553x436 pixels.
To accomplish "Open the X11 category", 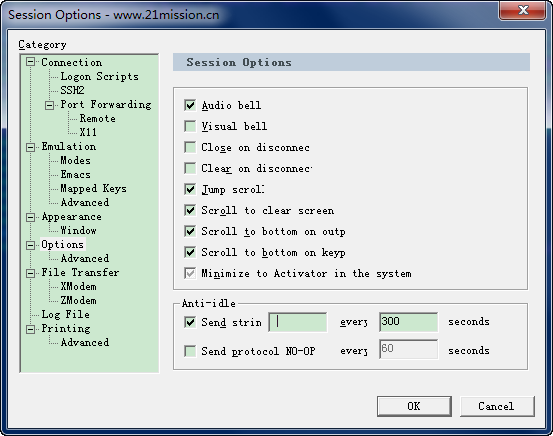I will click(88, 132).
